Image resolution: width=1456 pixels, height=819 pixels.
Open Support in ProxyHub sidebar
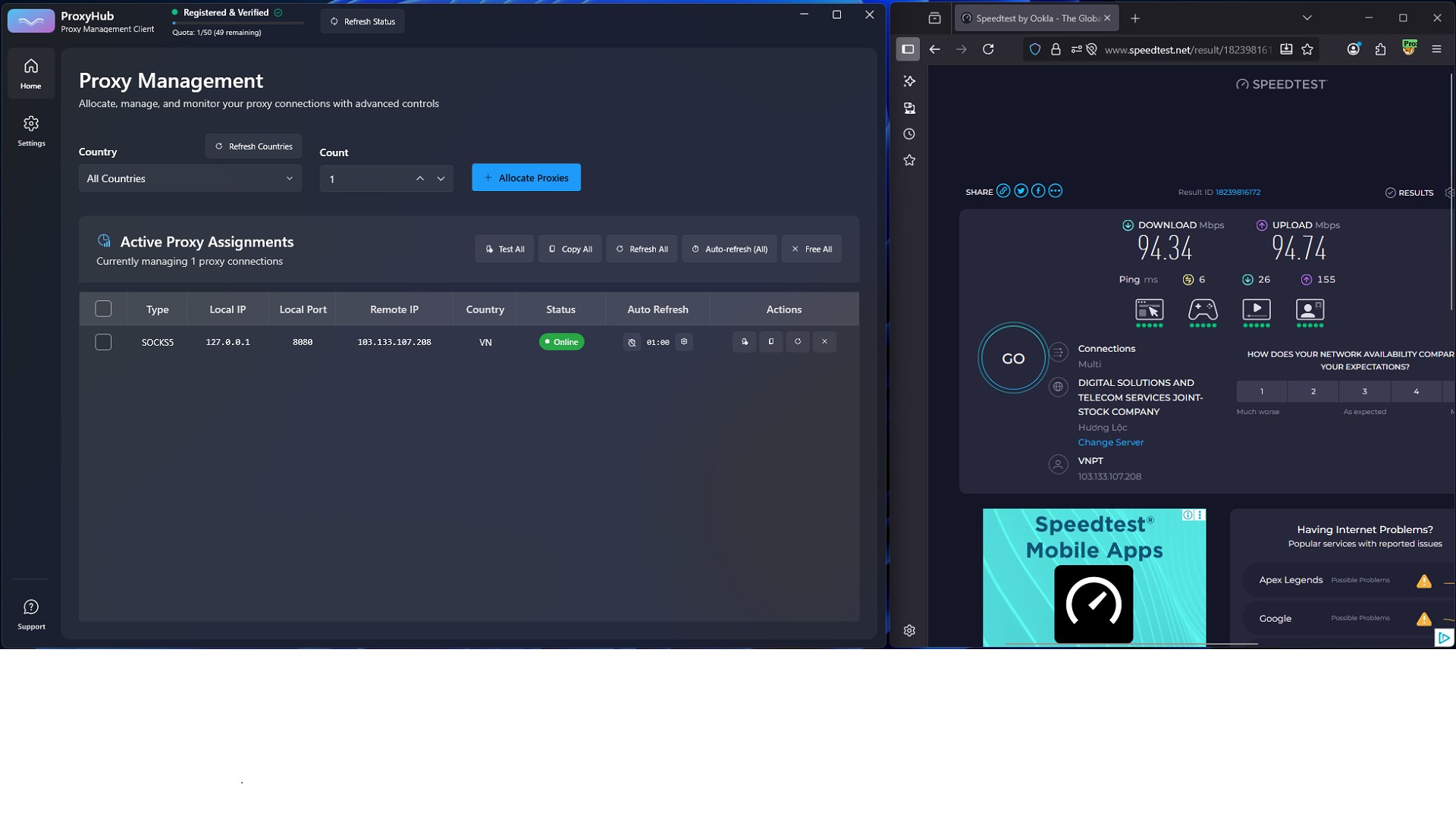click(31, 613)
